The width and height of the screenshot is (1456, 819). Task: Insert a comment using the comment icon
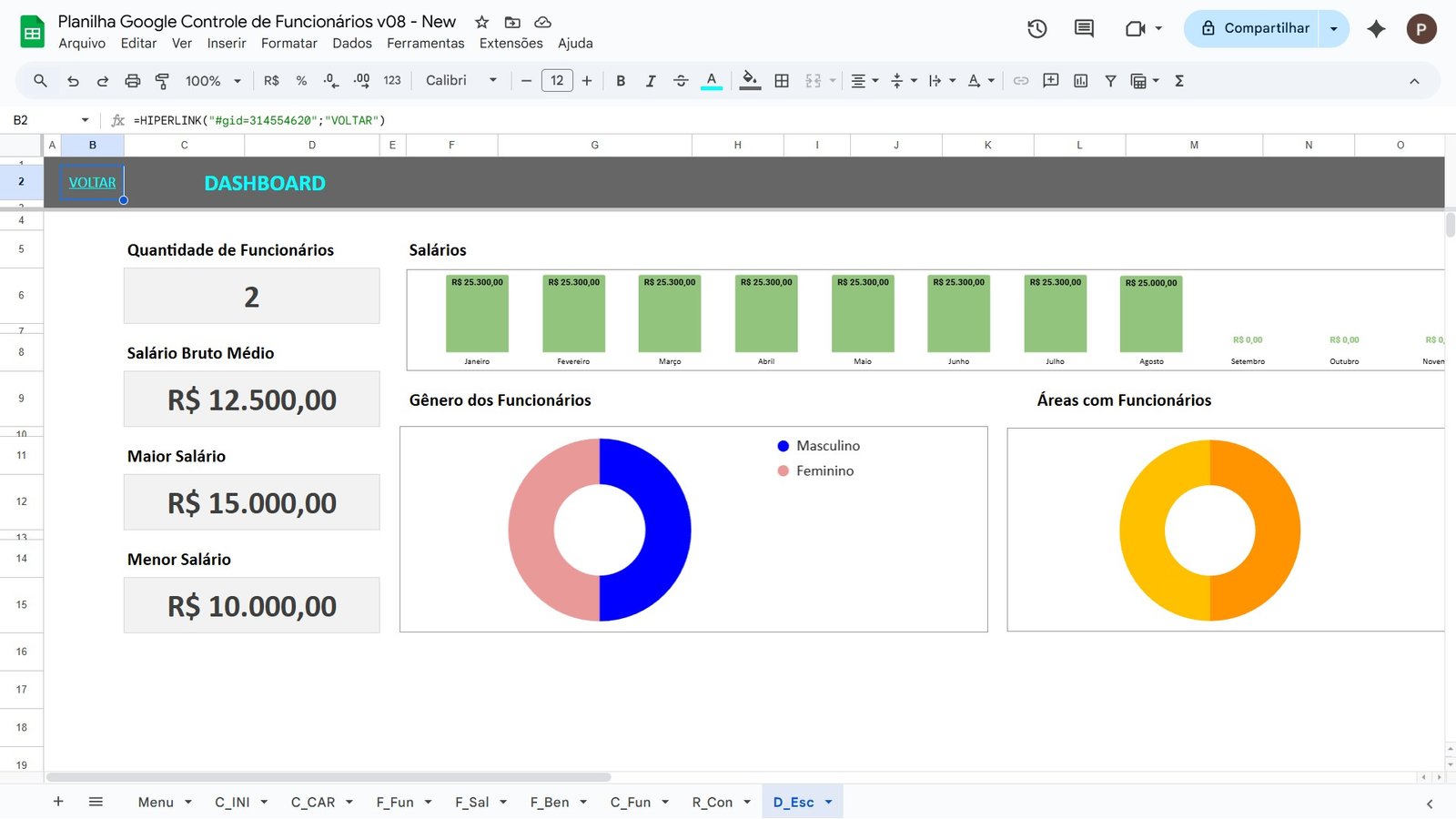tap(1050, 81)
